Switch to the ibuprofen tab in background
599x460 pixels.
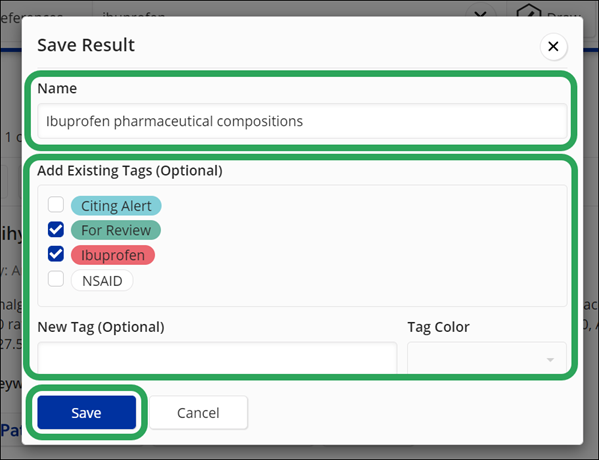pyautogui.click(x=133, y=15)
